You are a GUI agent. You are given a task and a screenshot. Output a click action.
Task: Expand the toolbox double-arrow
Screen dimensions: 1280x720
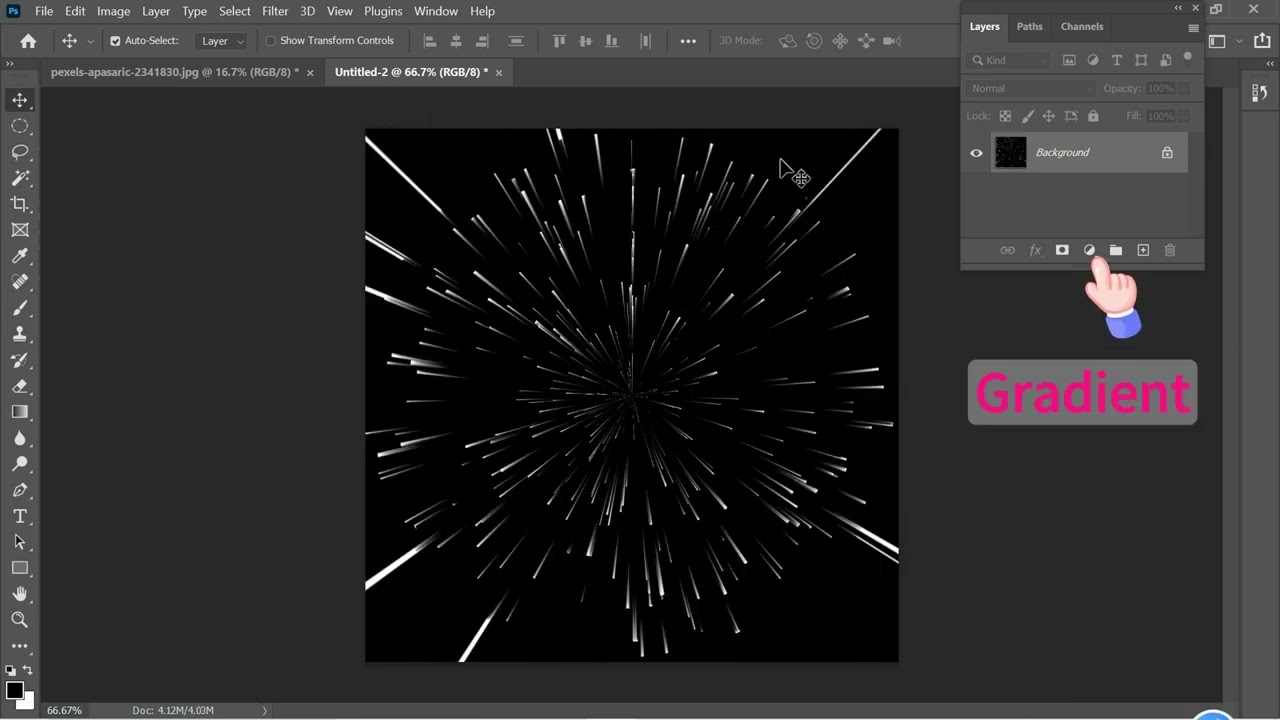(x=10, y=64)
